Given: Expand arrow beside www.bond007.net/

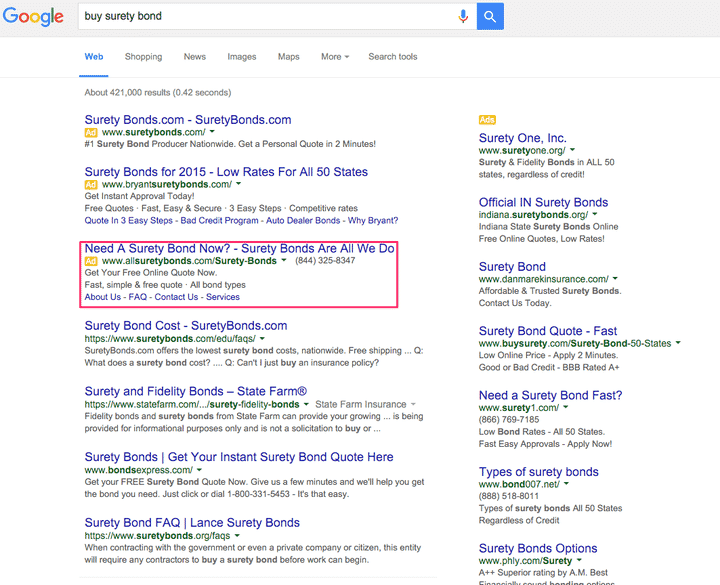Looking at the screenshot, I should click(566, 484).
